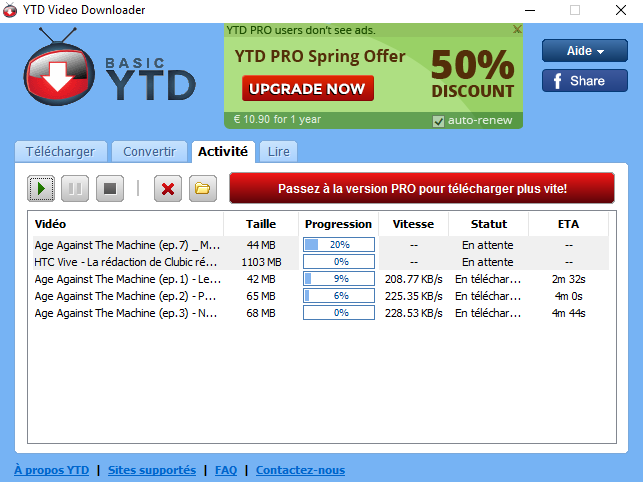Open the À propos YTD link
The width and height of the screenshot is (643, 482).
[52, 470]
